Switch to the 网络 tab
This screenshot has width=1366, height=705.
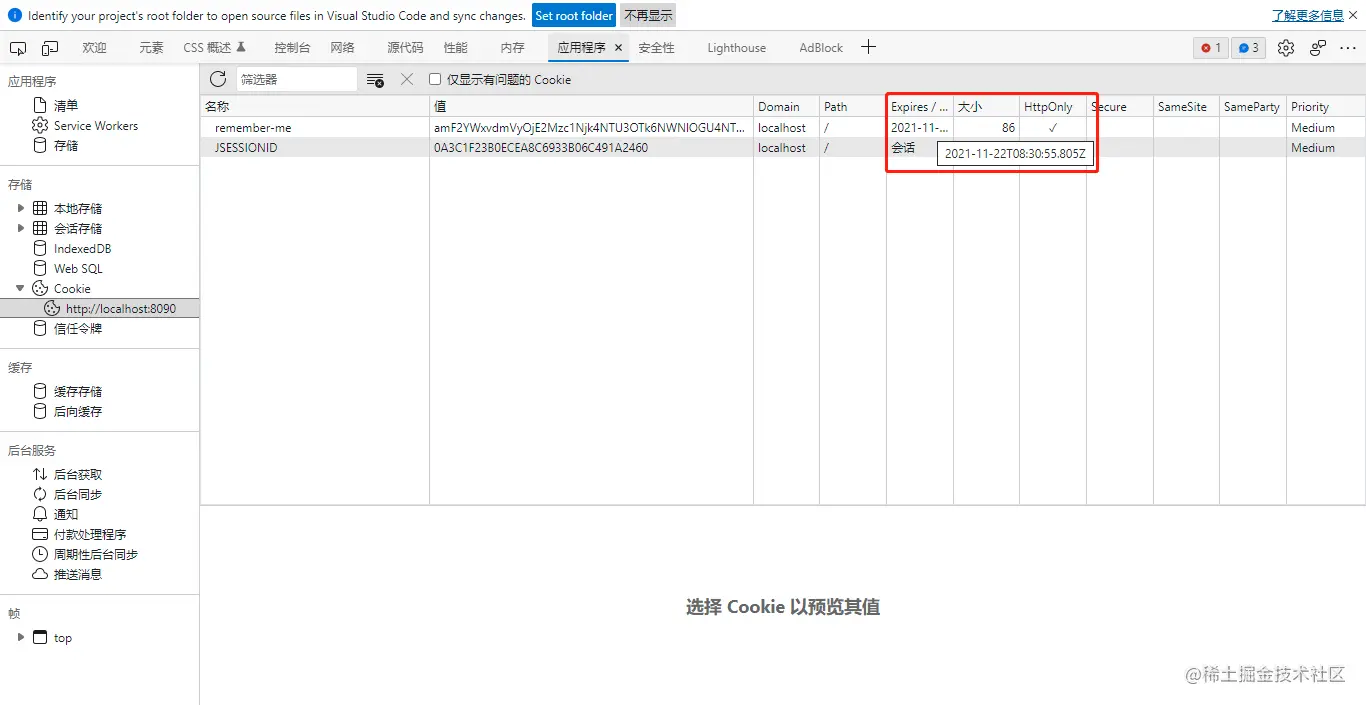tap(342, 48)
